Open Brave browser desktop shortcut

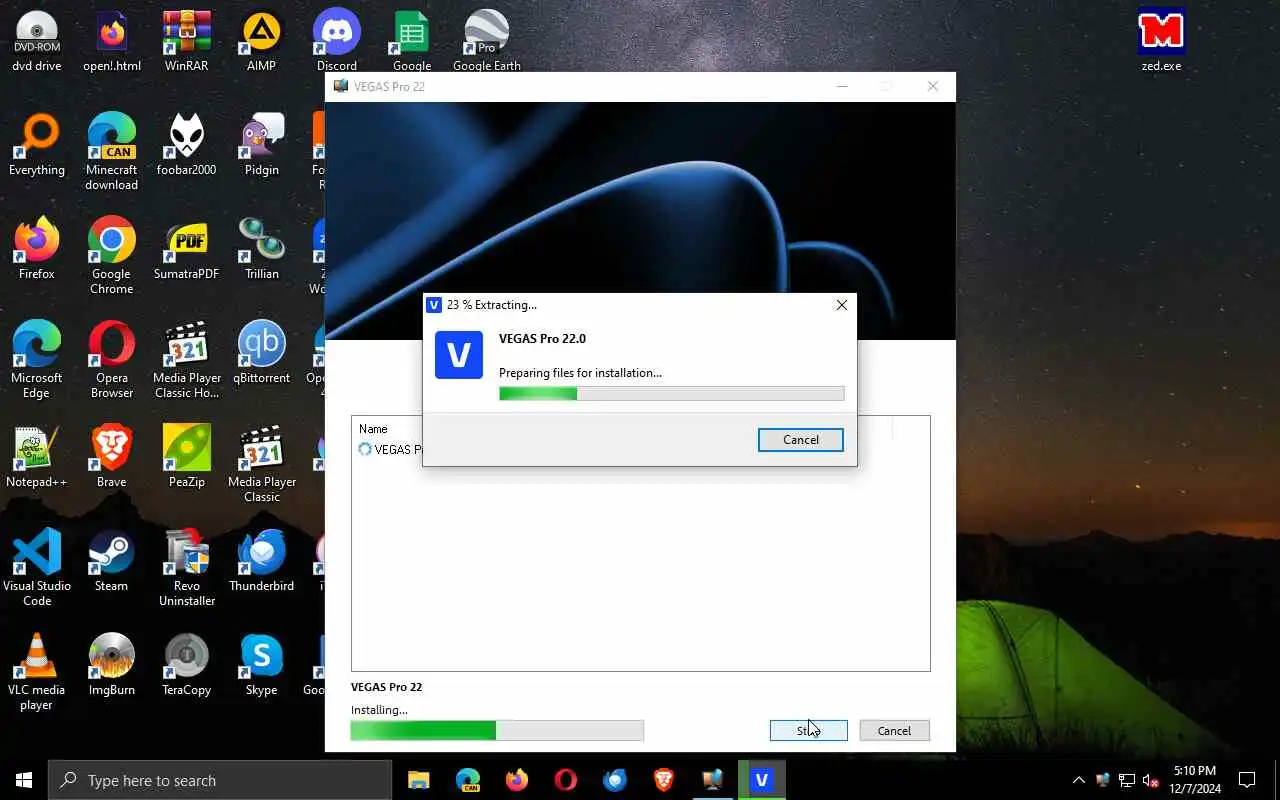pos(112,458)
